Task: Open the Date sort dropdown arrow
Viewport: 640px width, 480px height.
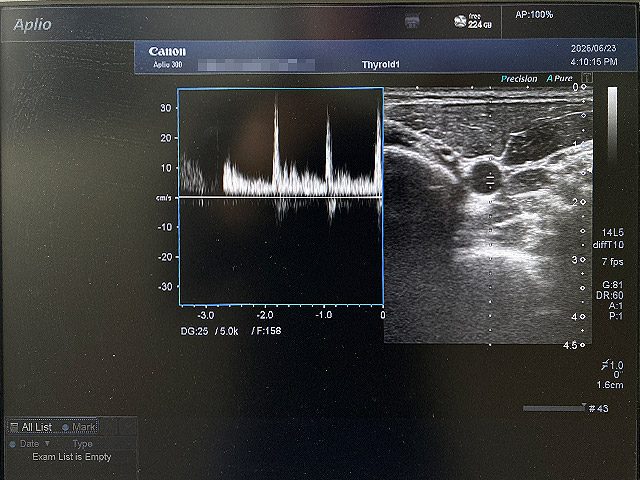Action: [x=47, y=443]
